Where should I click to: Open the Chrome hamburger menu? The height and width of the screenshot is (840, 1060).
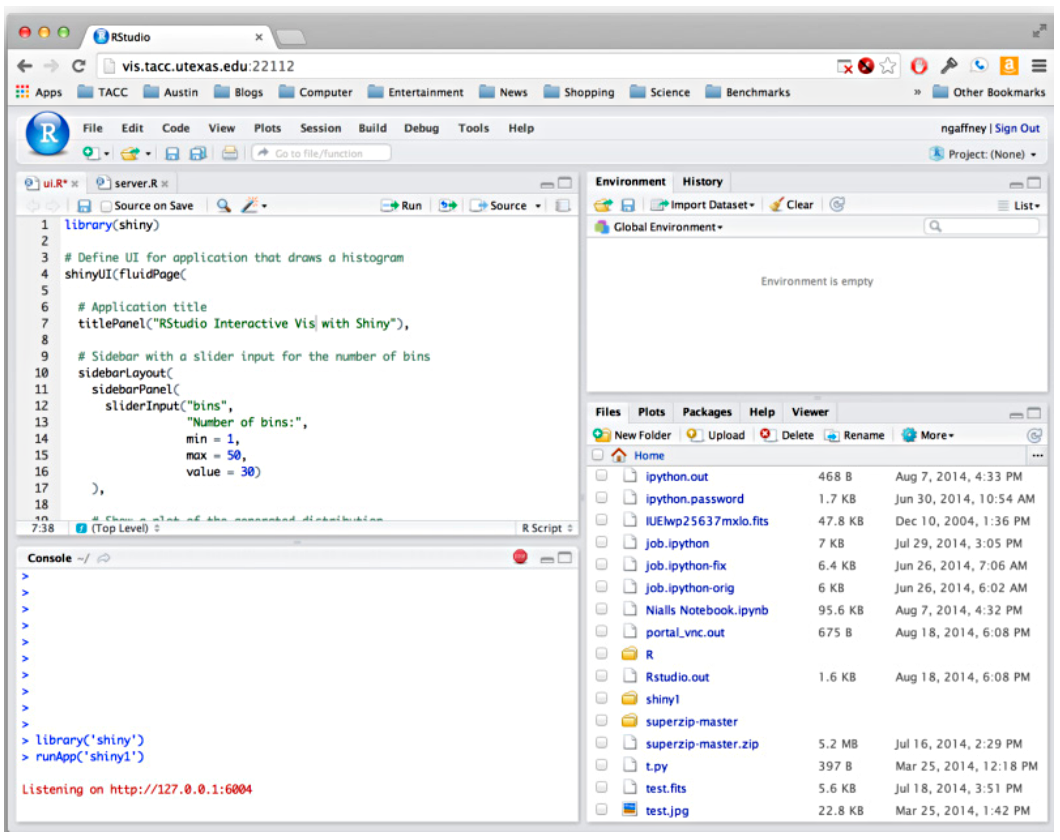[1039, 66]
